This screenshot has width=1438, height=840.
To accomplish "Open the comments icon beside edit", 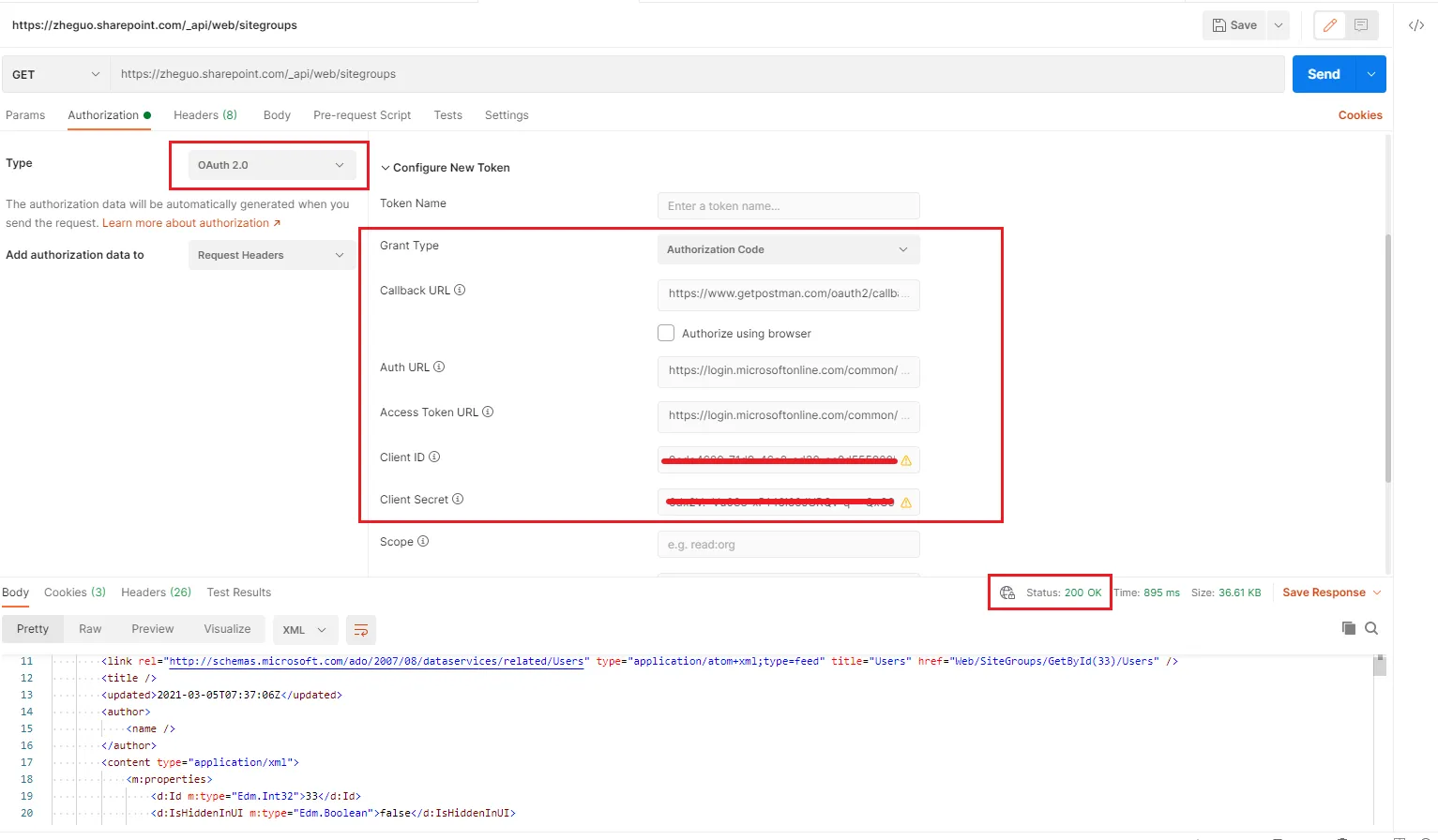I will (1361, 25).
